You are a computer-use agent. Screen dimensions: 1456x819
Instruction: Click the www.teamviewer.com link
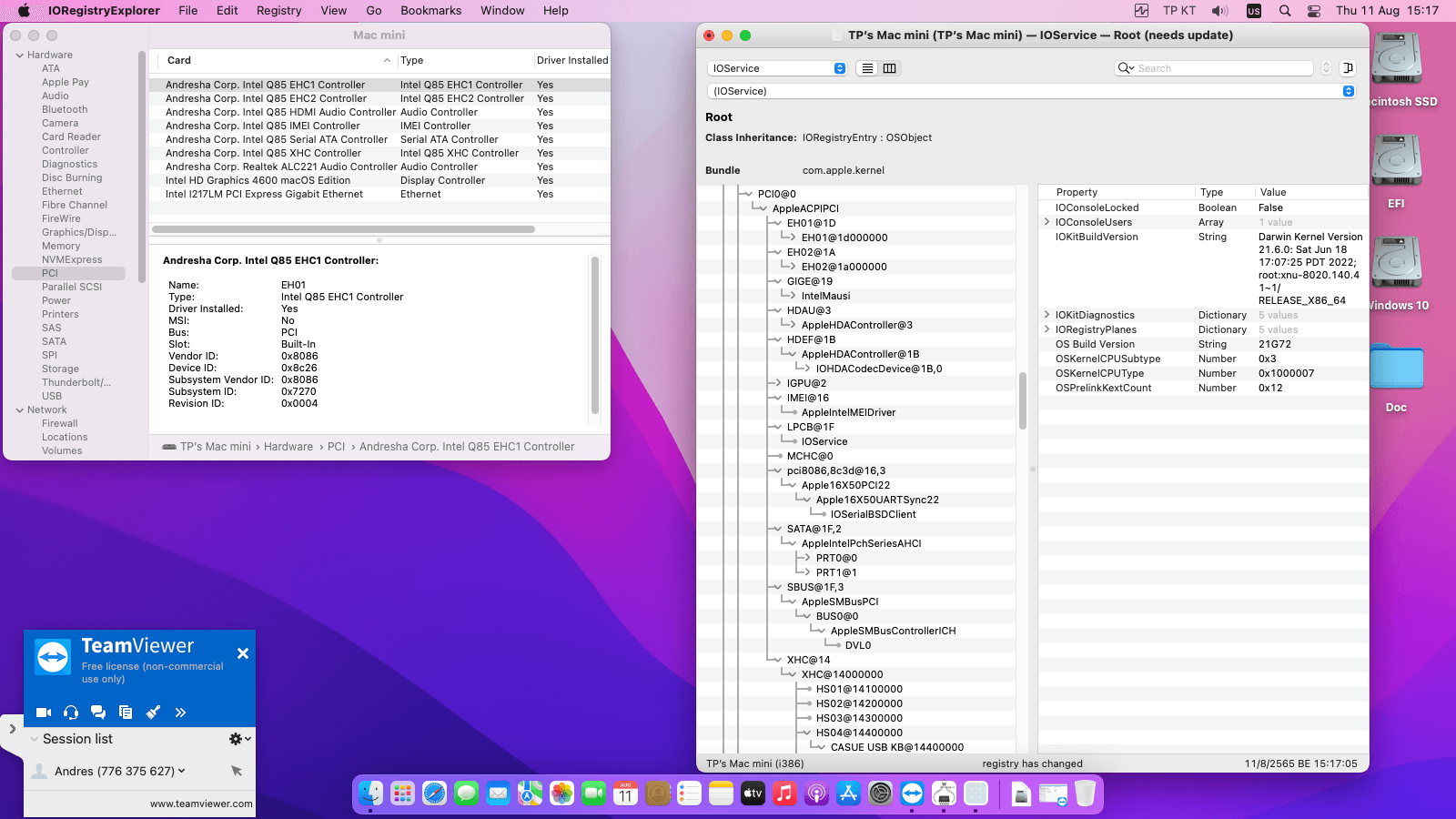pos(201,804)
